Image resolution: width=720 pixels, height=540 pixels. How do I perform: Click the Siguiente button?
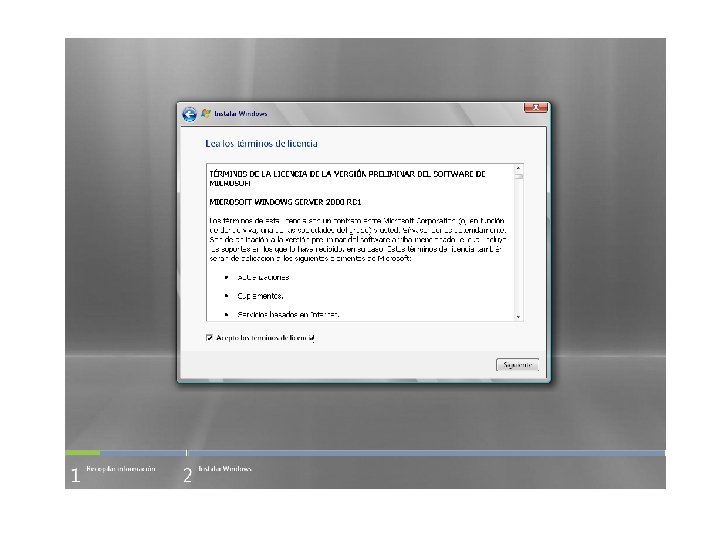(517, 365)
